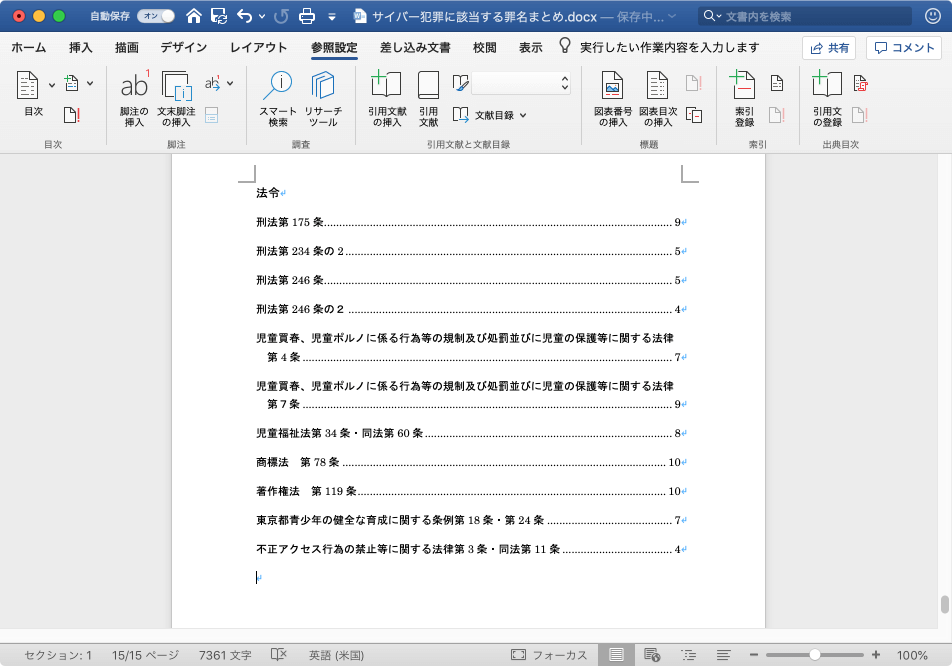952x666 pixels.
Task: Click the next footnote icon
Action: pos(212,84)
